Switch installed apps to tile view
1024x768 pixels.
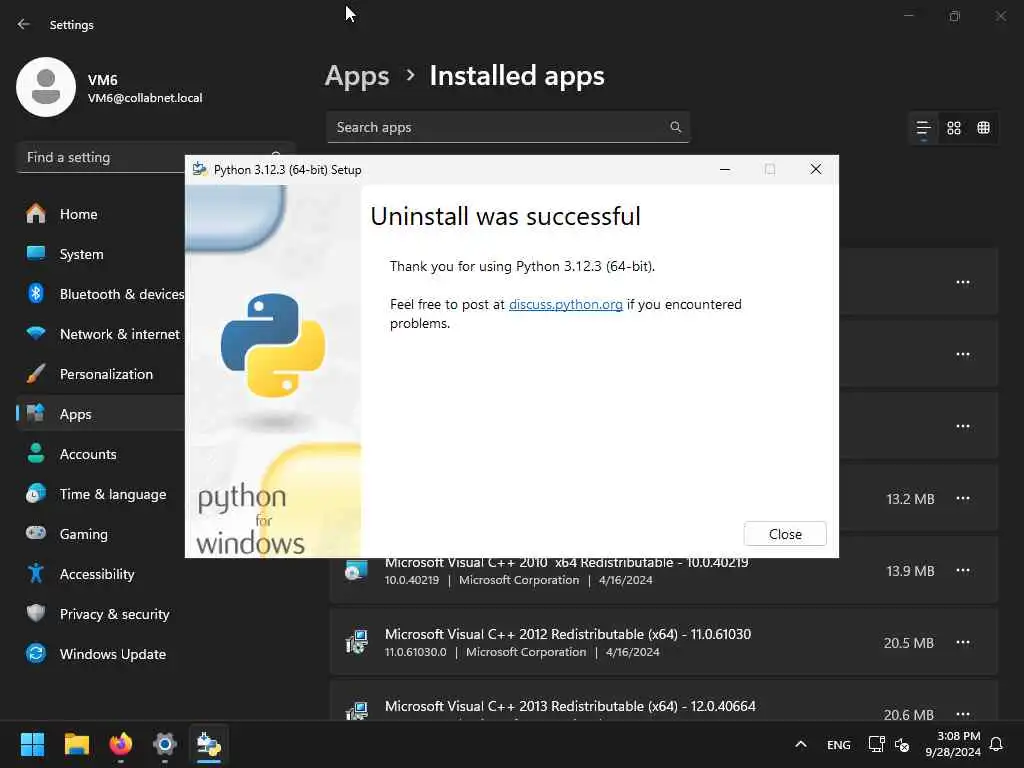pos(984,128)
